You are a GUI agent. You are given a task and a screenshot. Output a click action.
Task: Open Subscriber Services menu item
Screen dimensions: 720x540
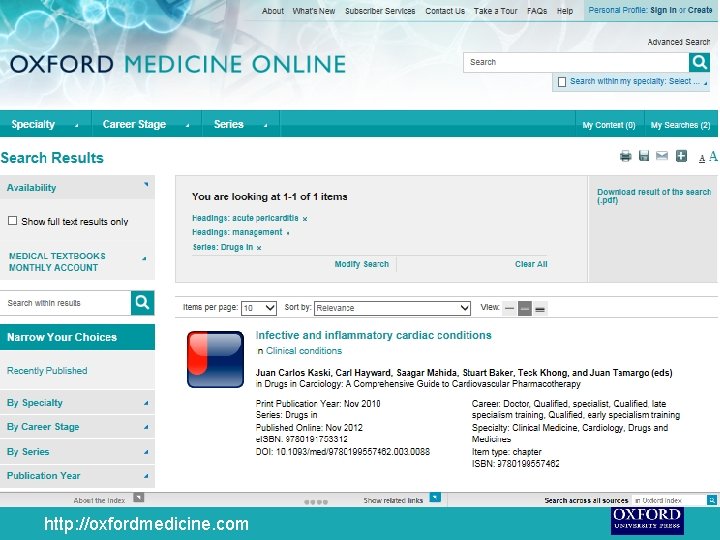pos(380,11)
